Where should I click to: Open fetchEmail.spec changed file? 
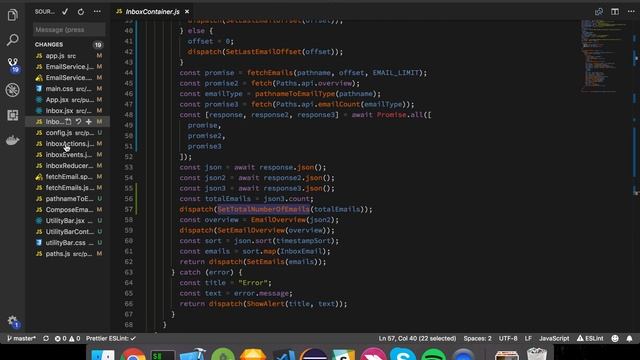pos(68,177)
